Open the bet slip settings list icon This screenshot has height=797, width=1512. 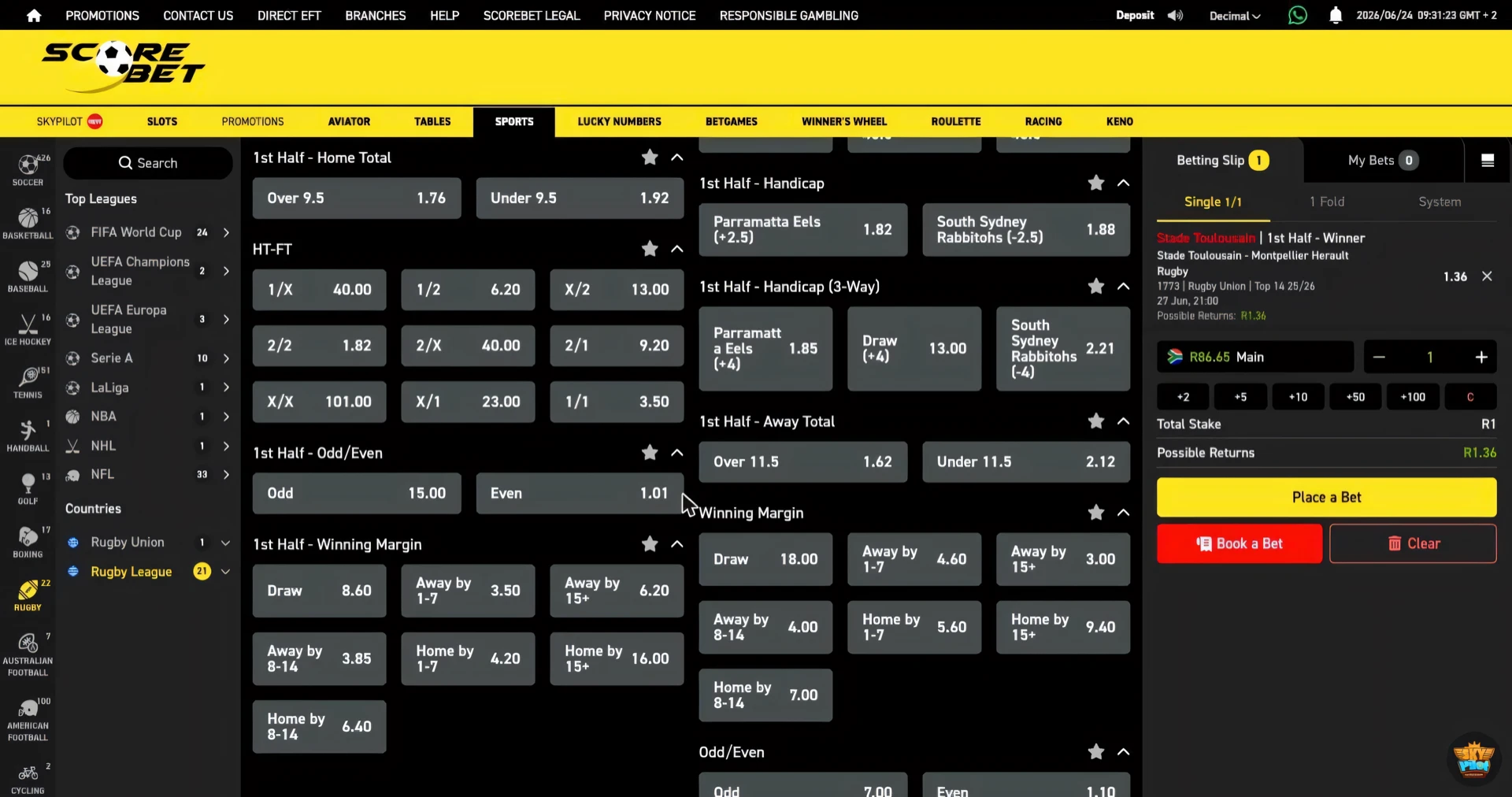(1488, 161)
